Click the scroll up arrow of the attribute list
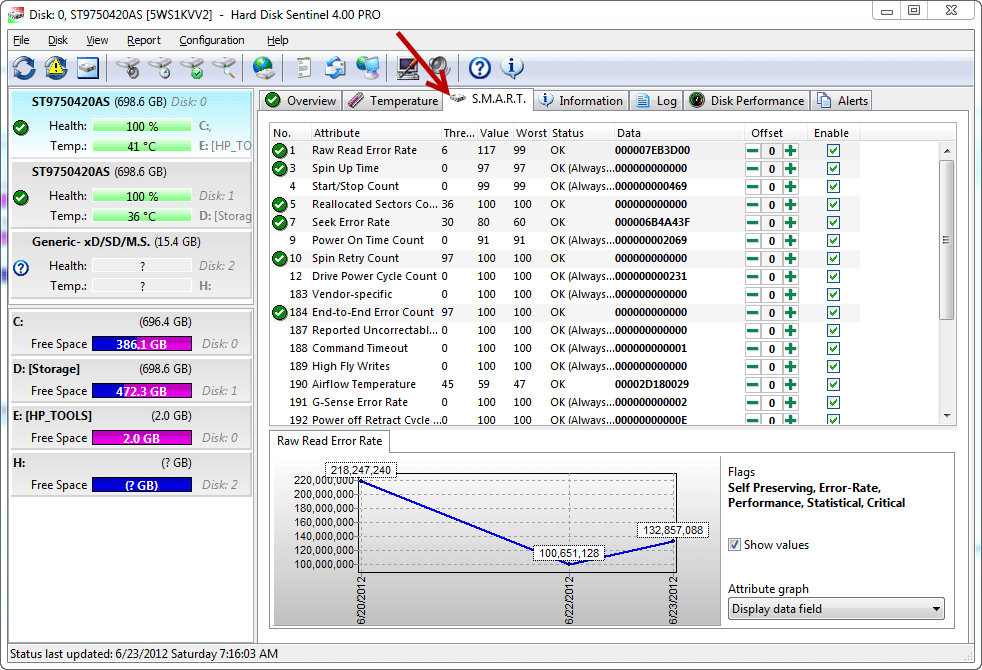This screenshot has width=982, height=670. (x=947, y=151)
